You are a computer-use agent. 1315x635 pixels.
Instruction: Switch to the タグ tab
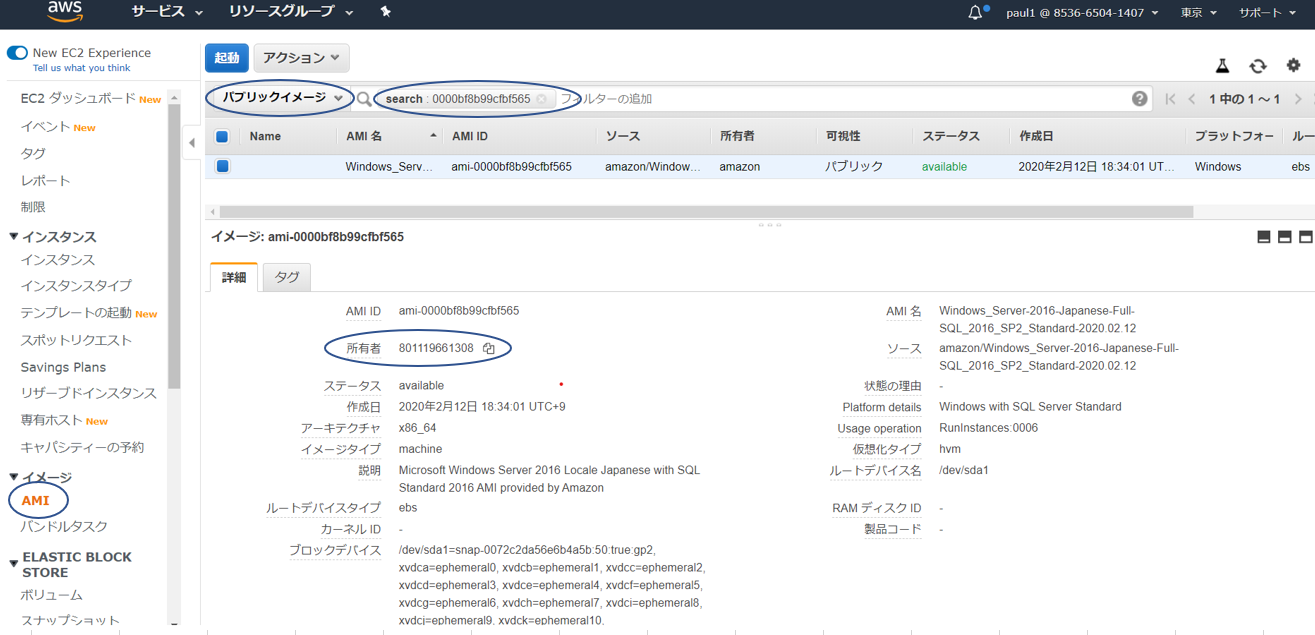[287, 277]
